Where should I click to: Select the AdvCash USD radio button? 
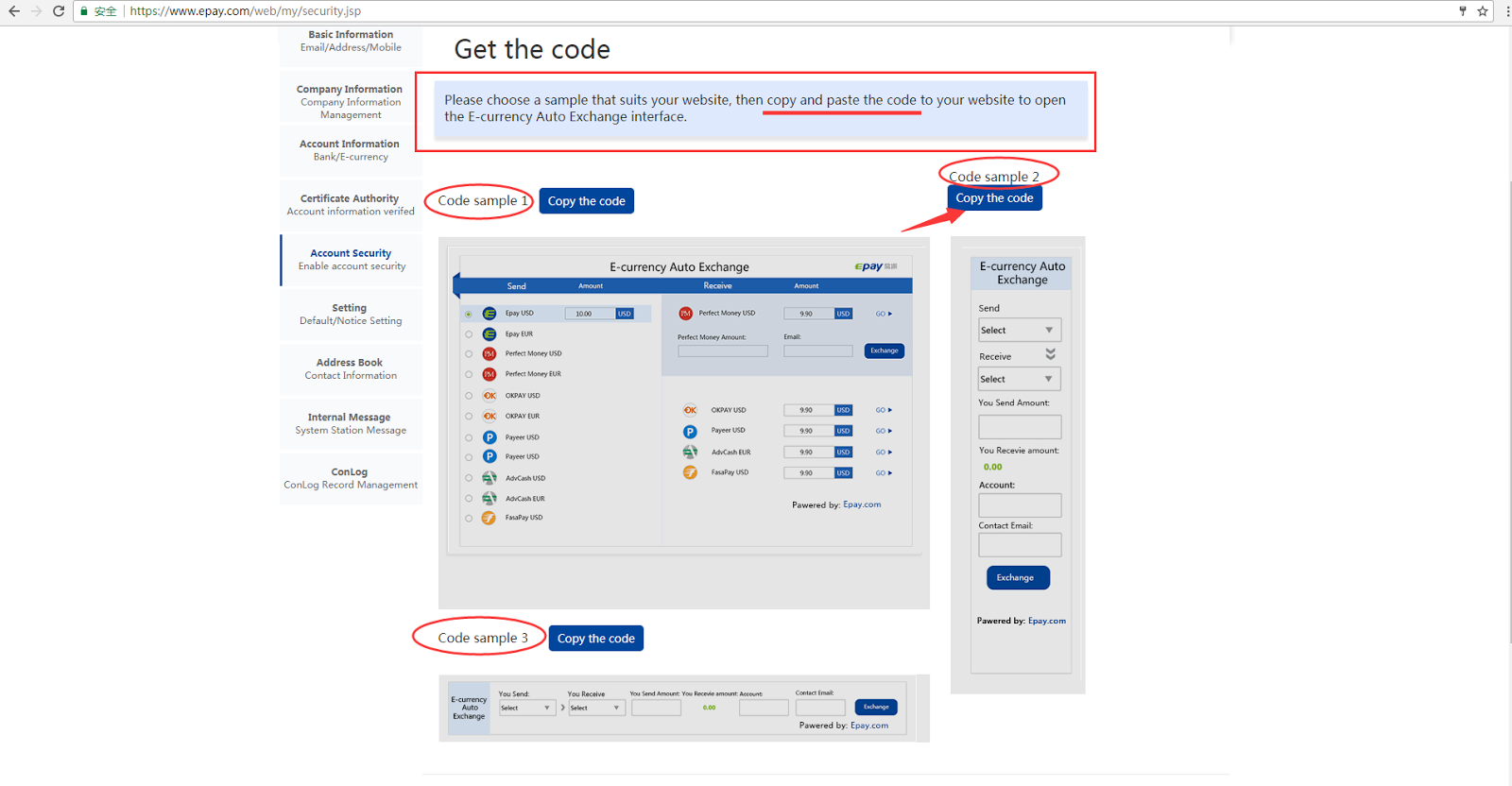[x=469, y=478]
